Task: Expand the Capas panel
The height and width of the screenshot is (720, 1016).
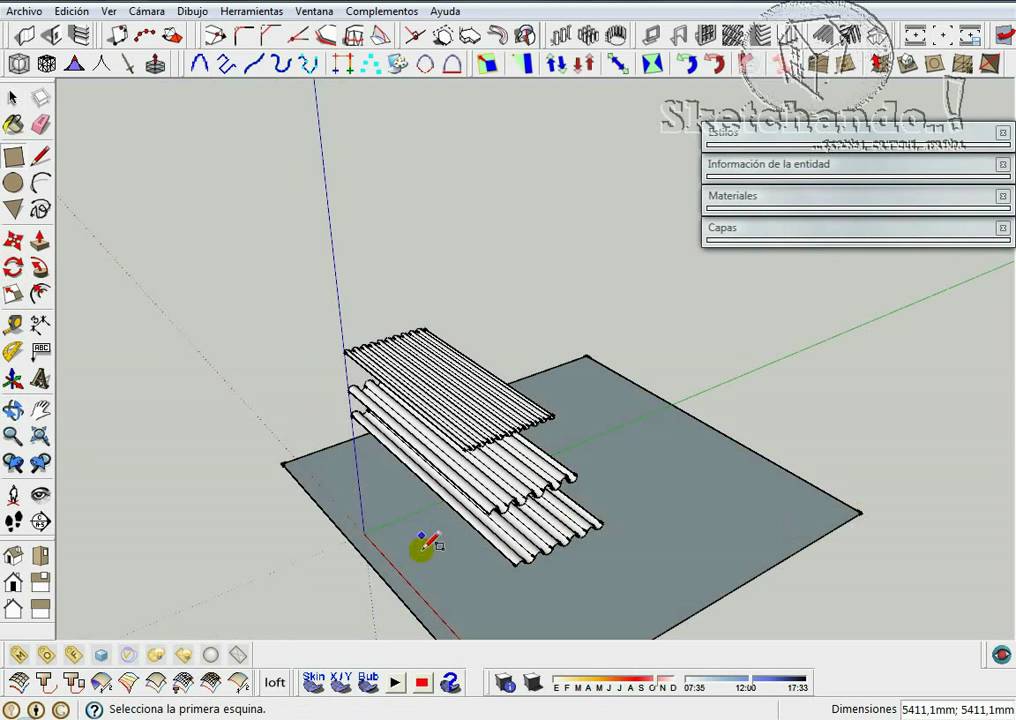Action: [856, 227]
